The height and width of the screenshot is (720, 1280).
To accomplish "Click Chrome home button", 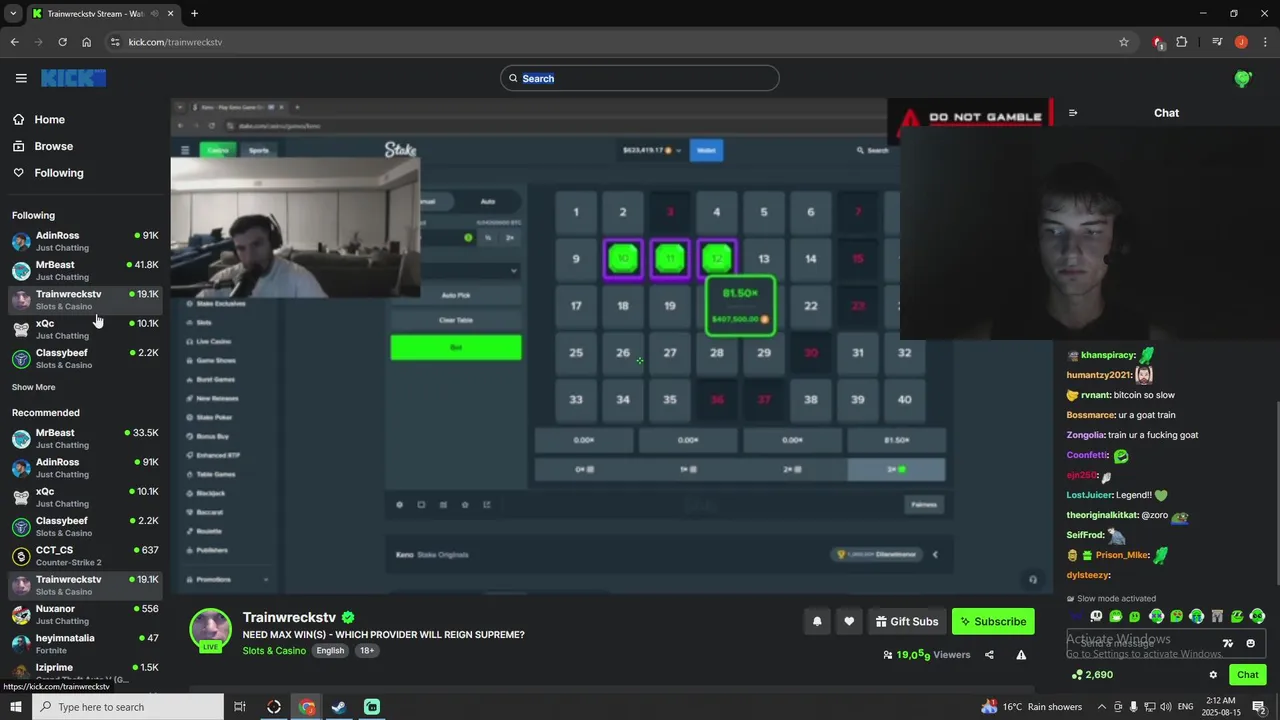I will [x=87, y=42].
